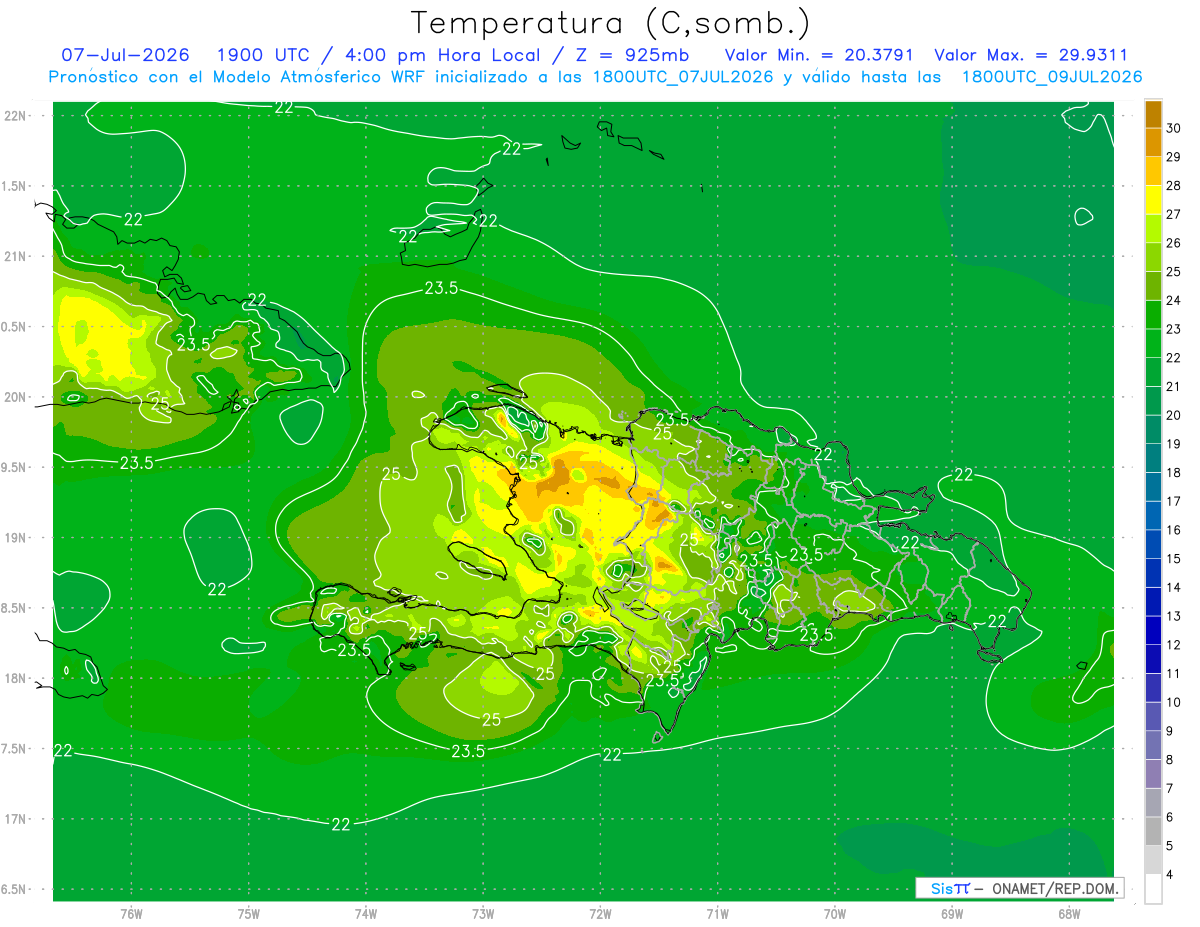The height and width of the screenshot is (927, 1200).
Task: Pick the blue colorbar swatch between 14 and 15
Action: (x=1153, y=573)
